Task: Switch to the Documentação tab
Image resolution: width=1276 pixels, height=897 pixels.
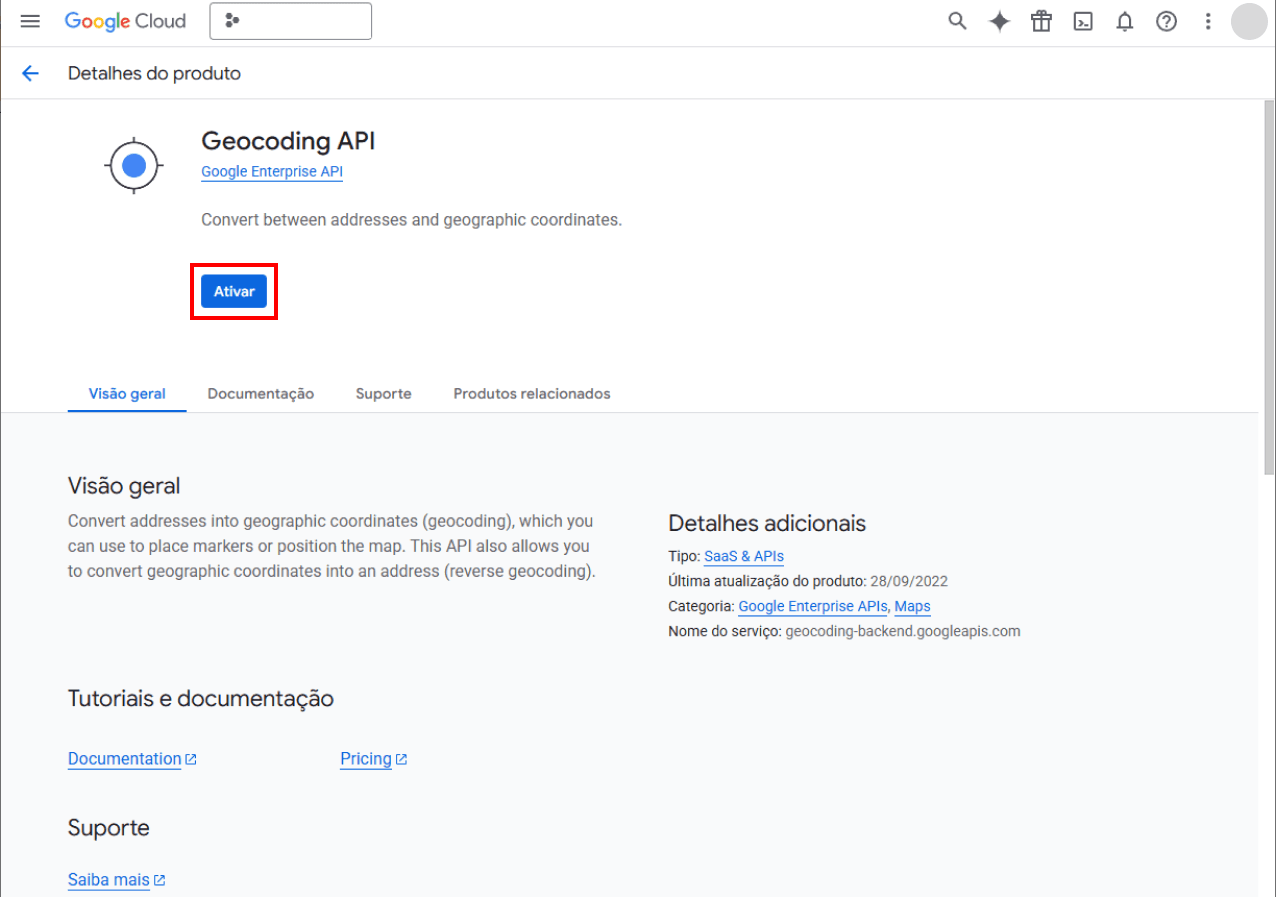Action: (260, 394)
